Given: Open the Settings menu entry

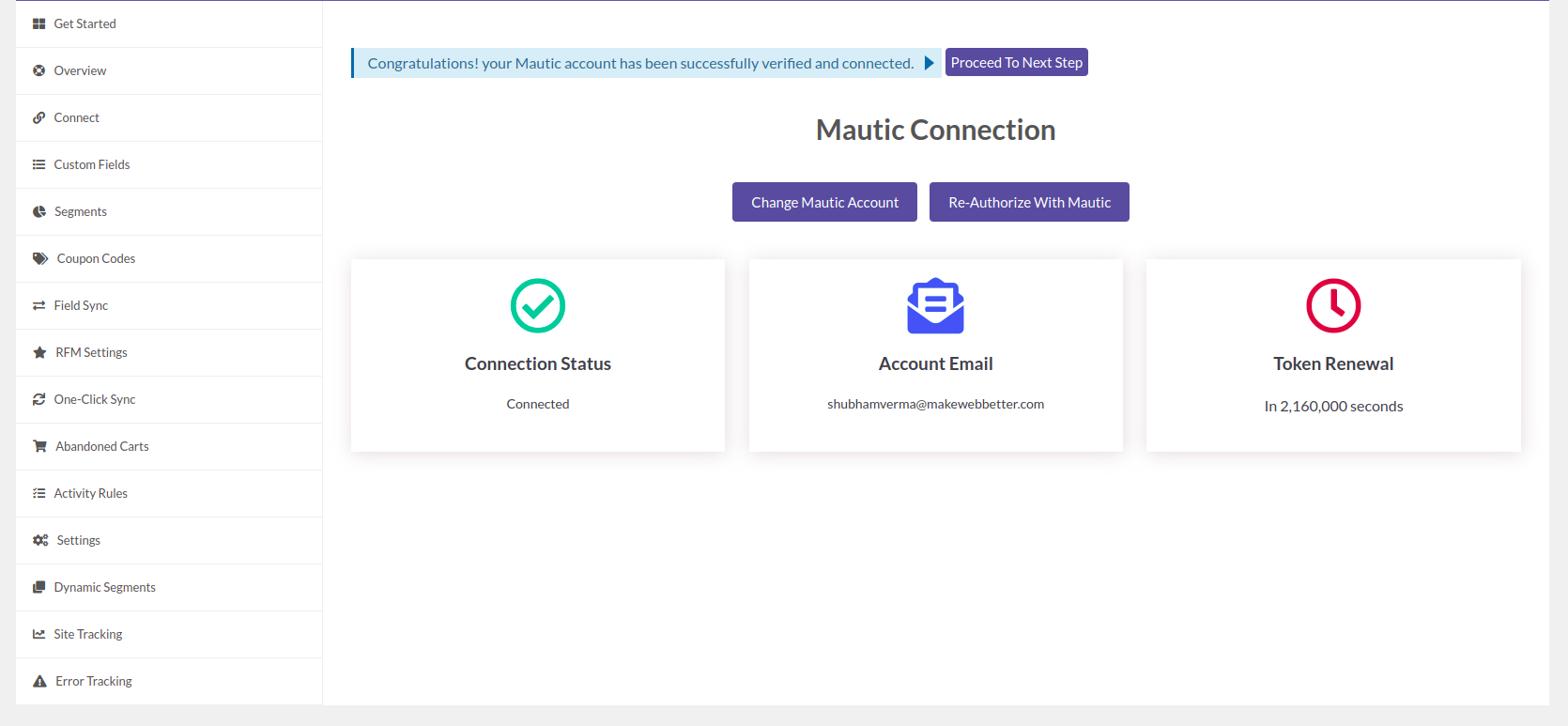Looking at the screenshot, I should 169,540.
